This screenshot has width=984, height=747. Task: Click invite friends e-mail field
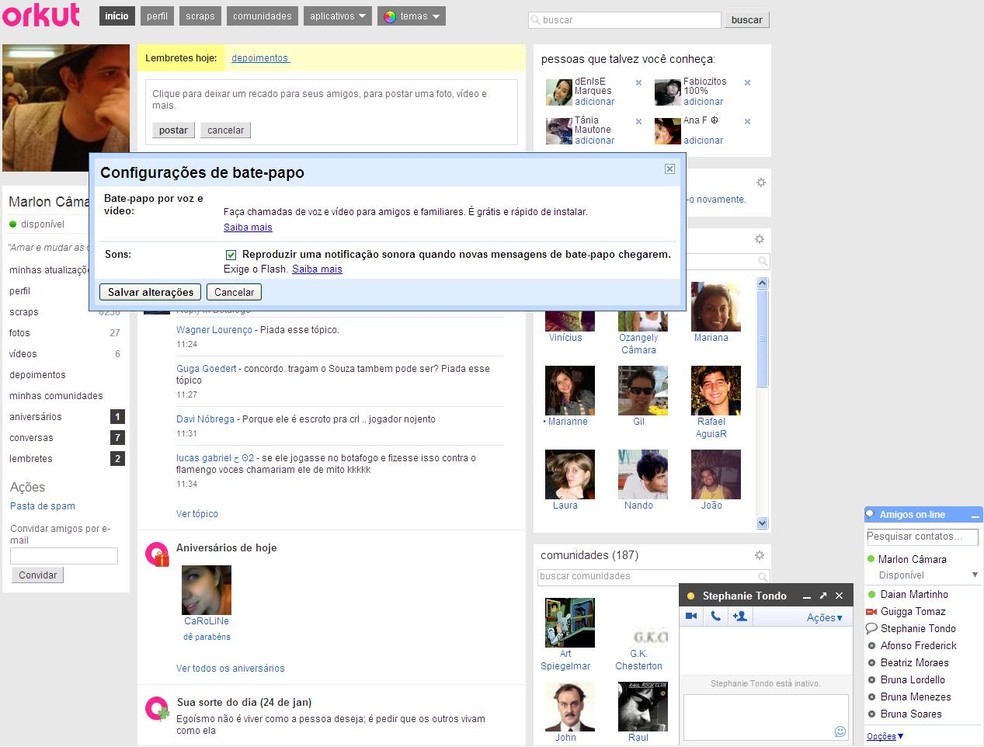point(64,556)
